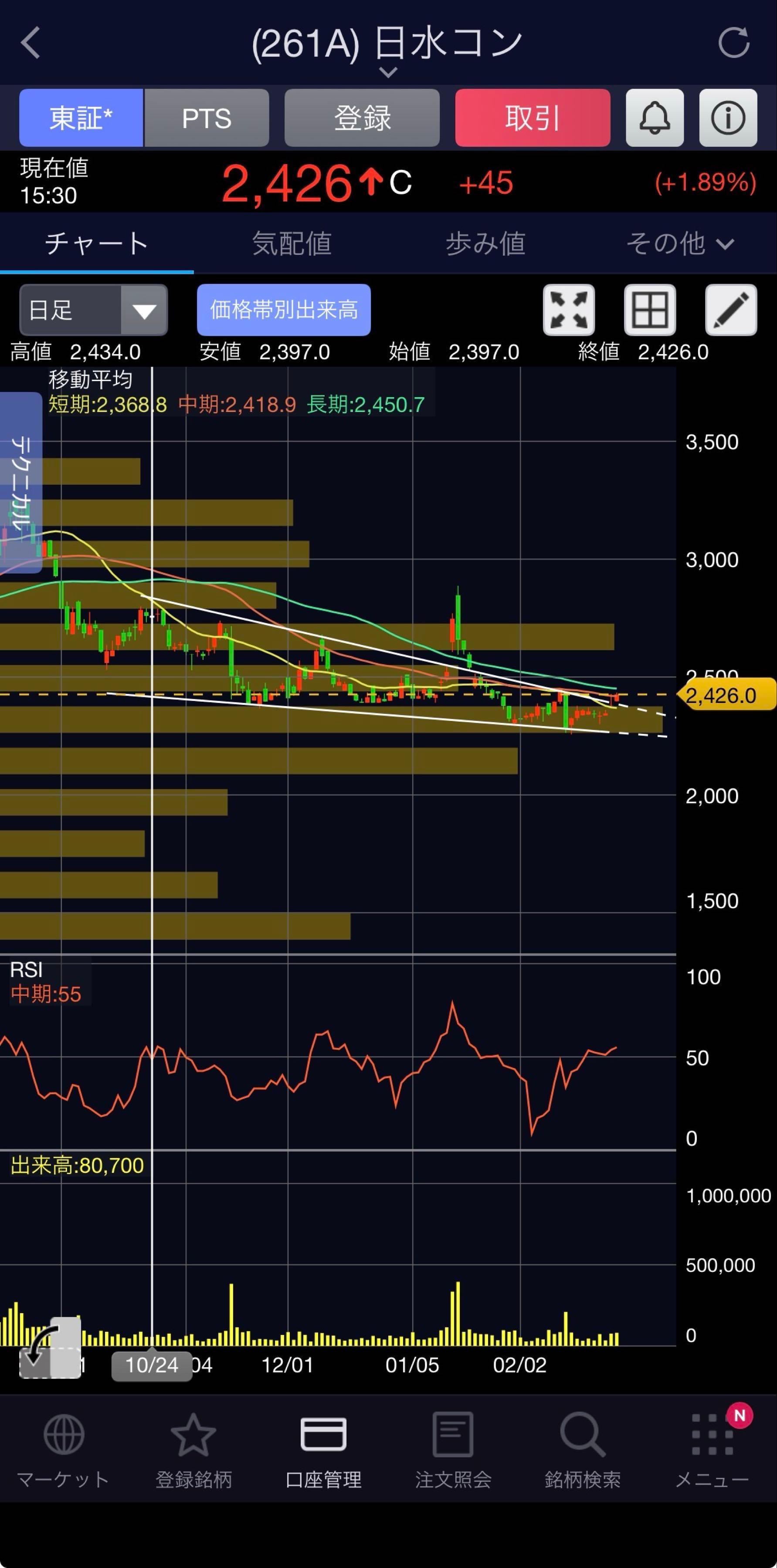Tap the back arrow icon
This screenshot has width=777, height=1568.
pos(31,43)
